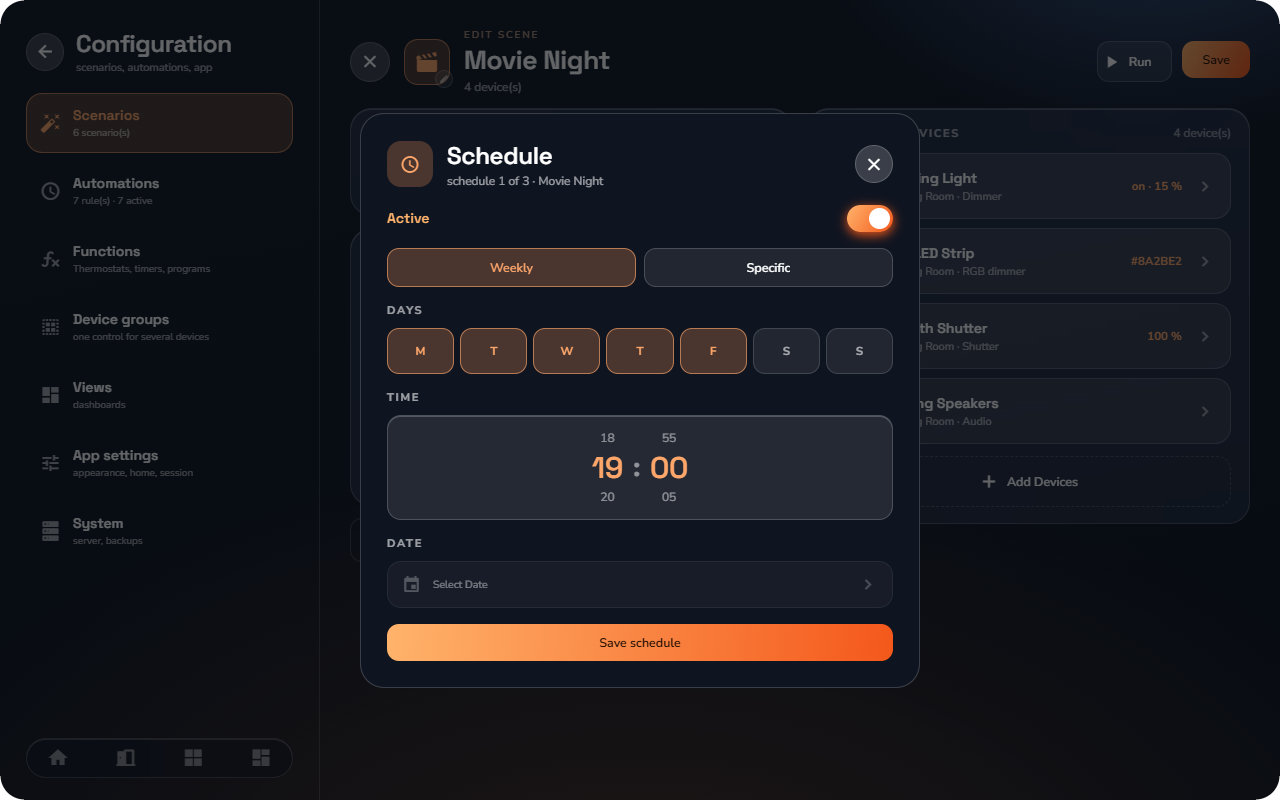1280x800 pixels.
Task: Click the last mosaic icon in the bottom bar
Action: [261, 758]
